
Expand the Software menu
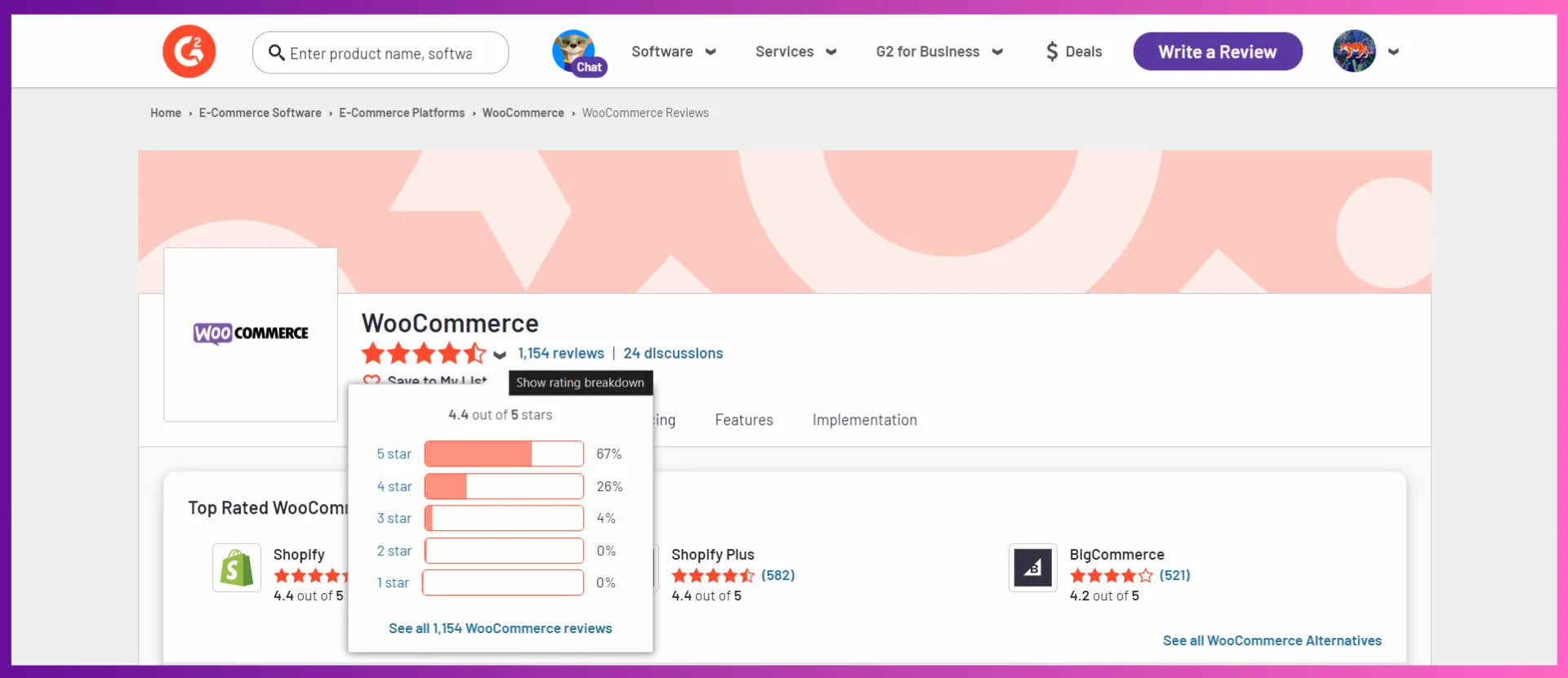pos(674,51)
